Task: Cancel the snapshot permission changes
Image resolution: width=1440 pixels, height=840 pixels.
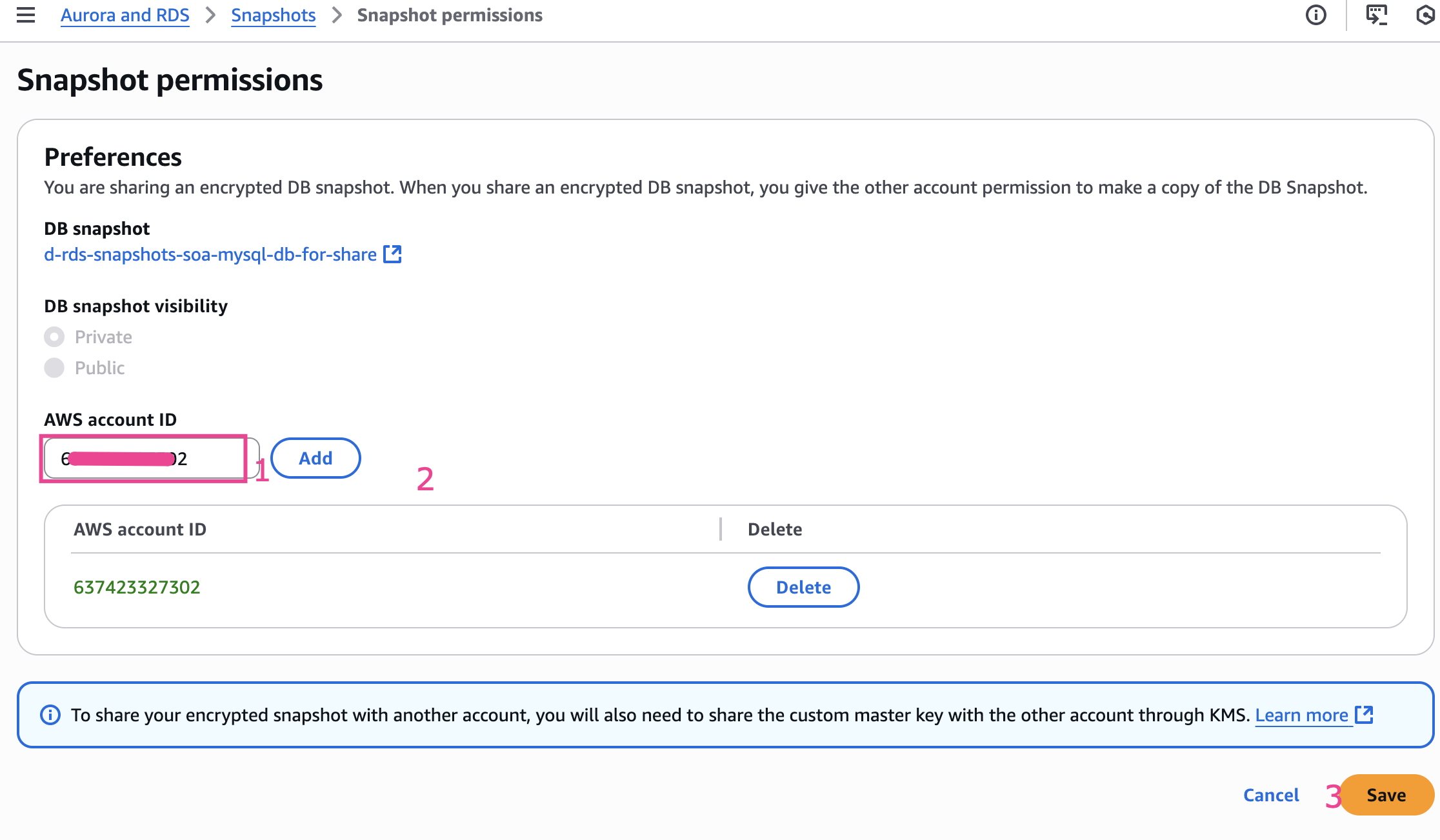Action: (x=1270, y=795)
